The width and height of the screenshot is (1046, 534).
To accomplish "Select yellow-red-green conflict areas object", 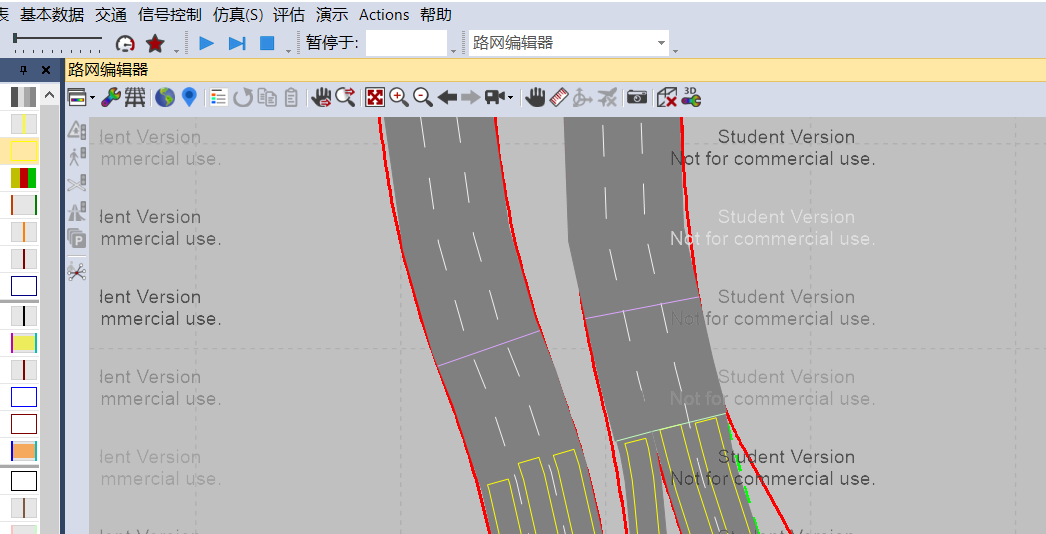I will pos(23,178).
